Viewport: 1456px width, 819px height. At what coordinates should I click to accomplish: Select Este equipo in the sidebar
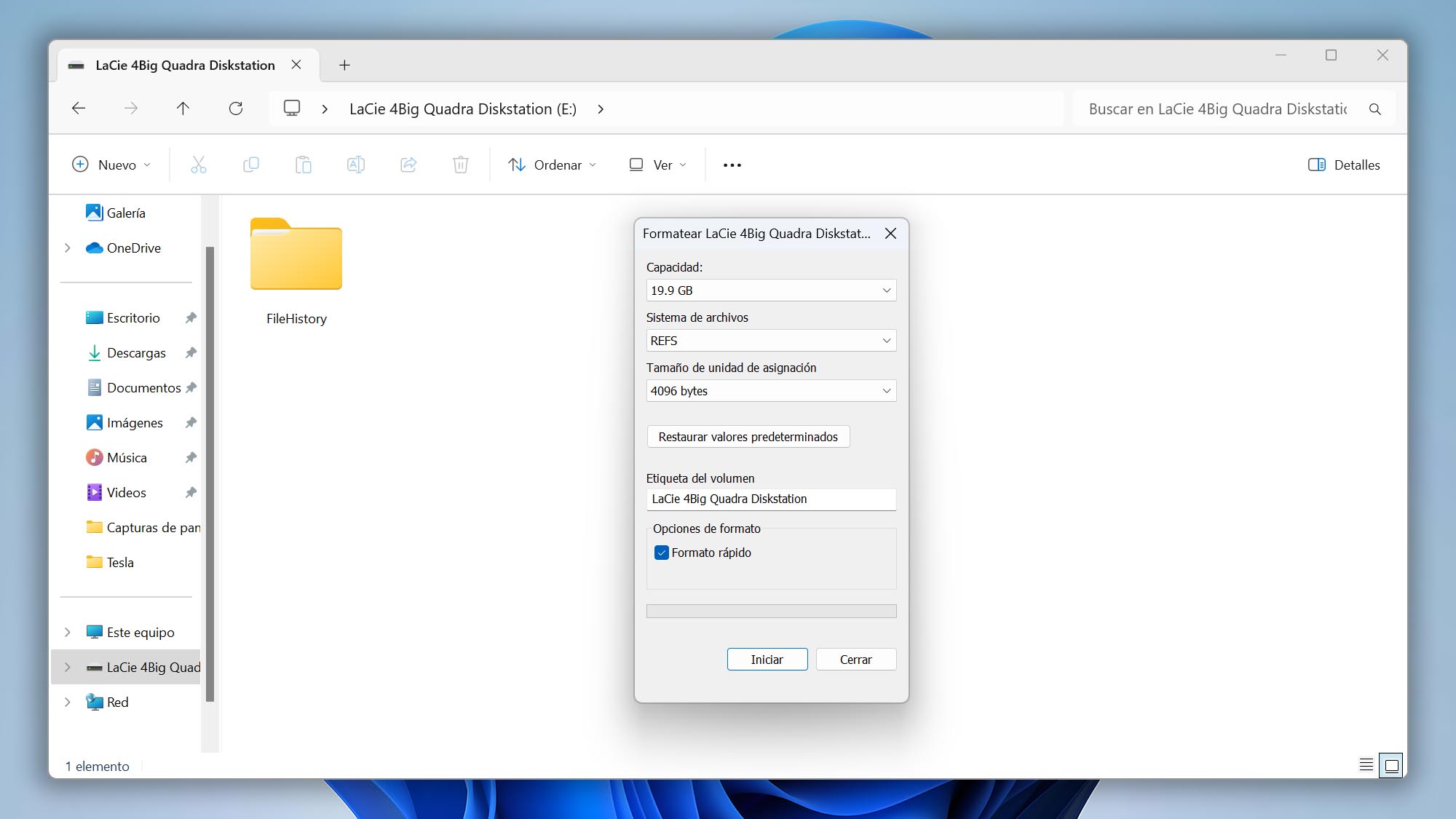141,633
